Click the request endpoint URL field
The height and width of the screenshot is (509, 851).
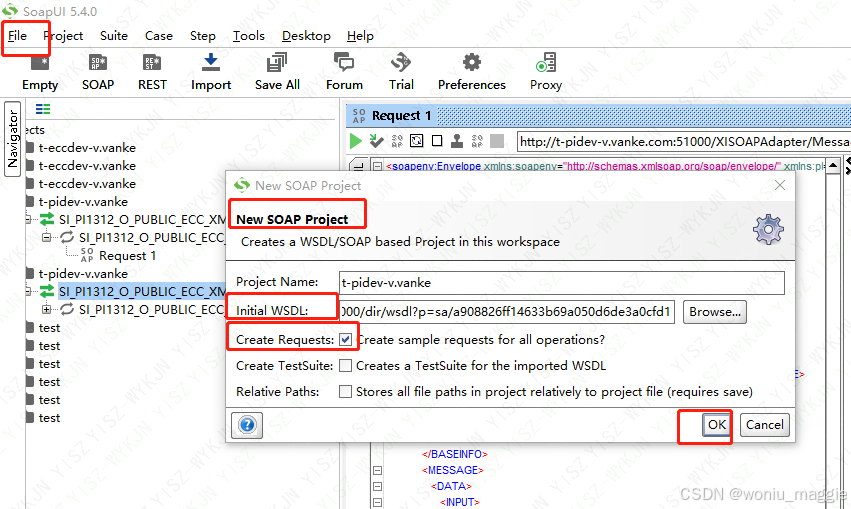click(684, 142)
